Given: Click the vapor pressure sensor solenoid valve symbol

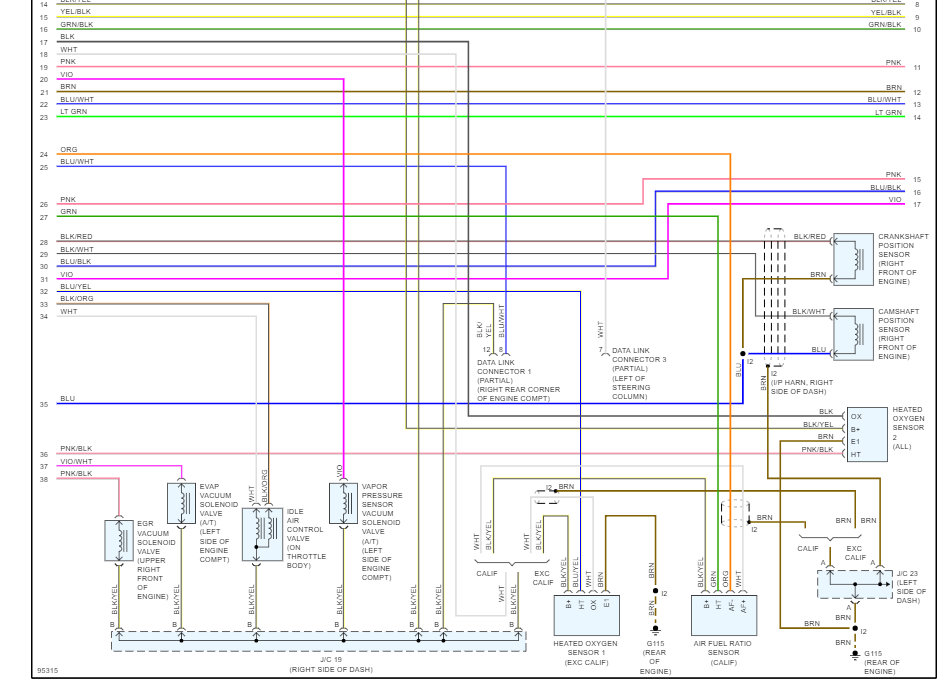Looking at the screenshot, I should 343,503.
